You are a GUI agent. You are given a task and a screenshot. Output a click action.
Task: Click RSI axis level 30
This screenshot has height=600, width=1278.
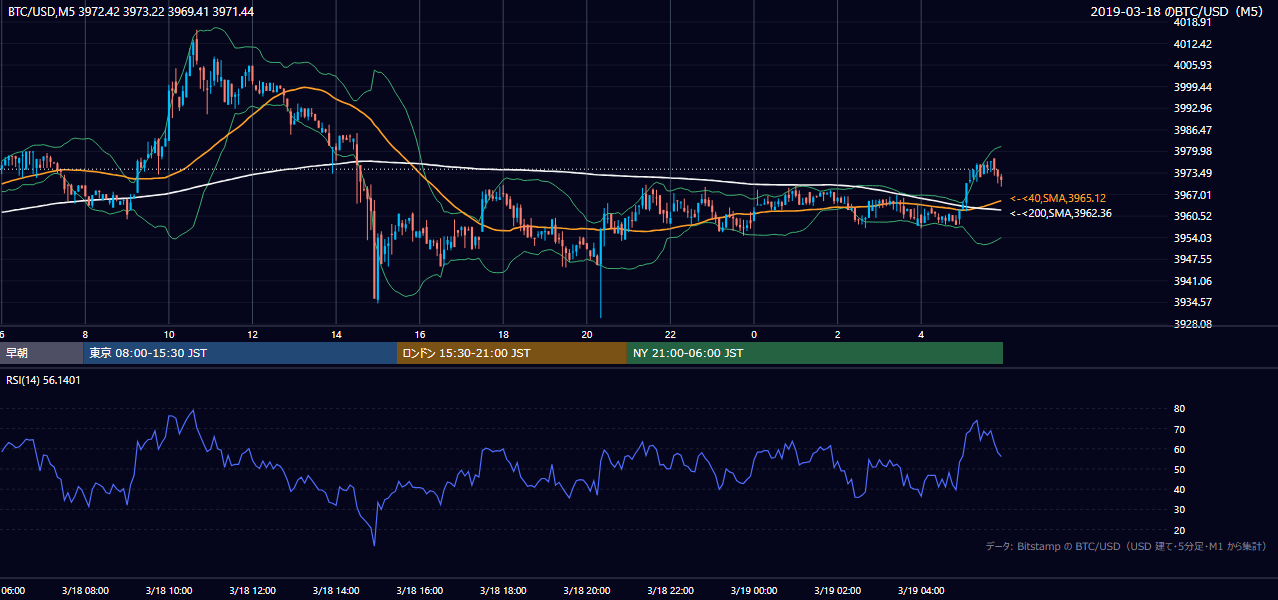pos(1179,510)
